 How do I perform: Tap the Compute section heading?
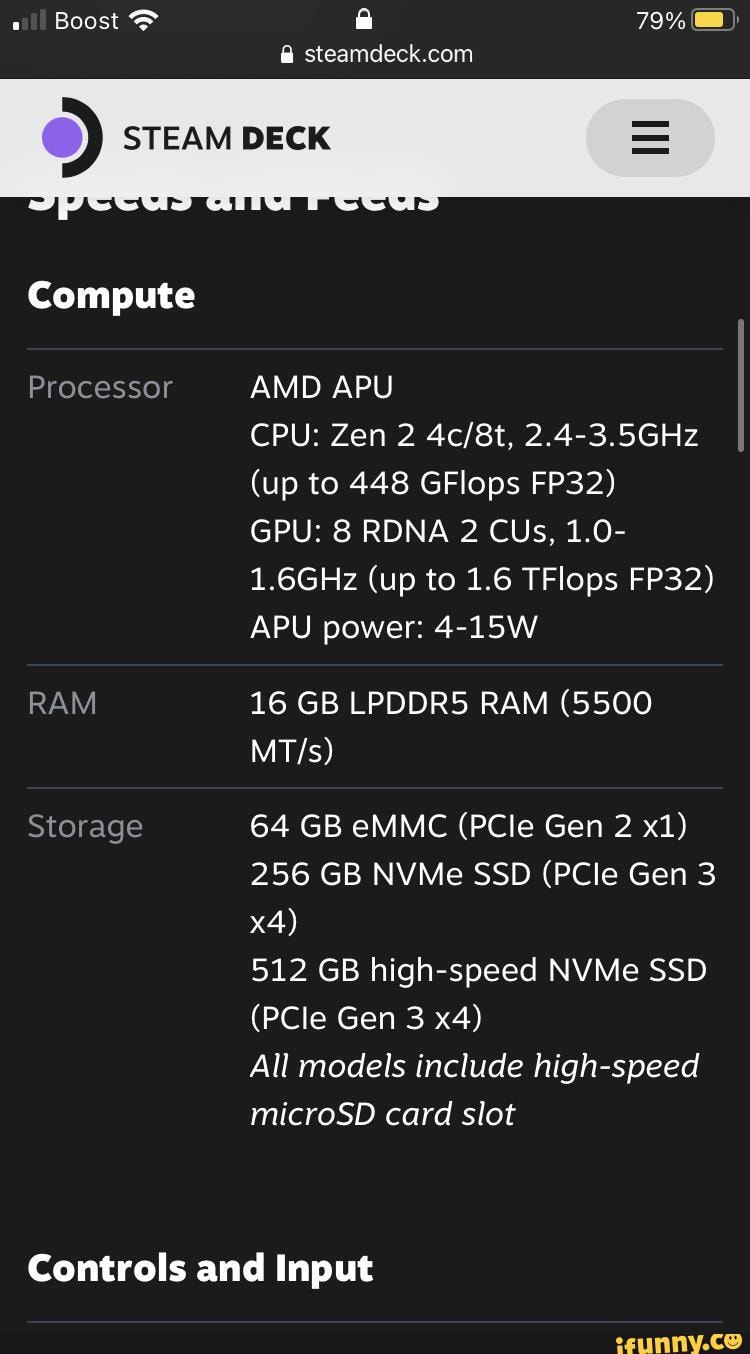(x=110, y=294)
